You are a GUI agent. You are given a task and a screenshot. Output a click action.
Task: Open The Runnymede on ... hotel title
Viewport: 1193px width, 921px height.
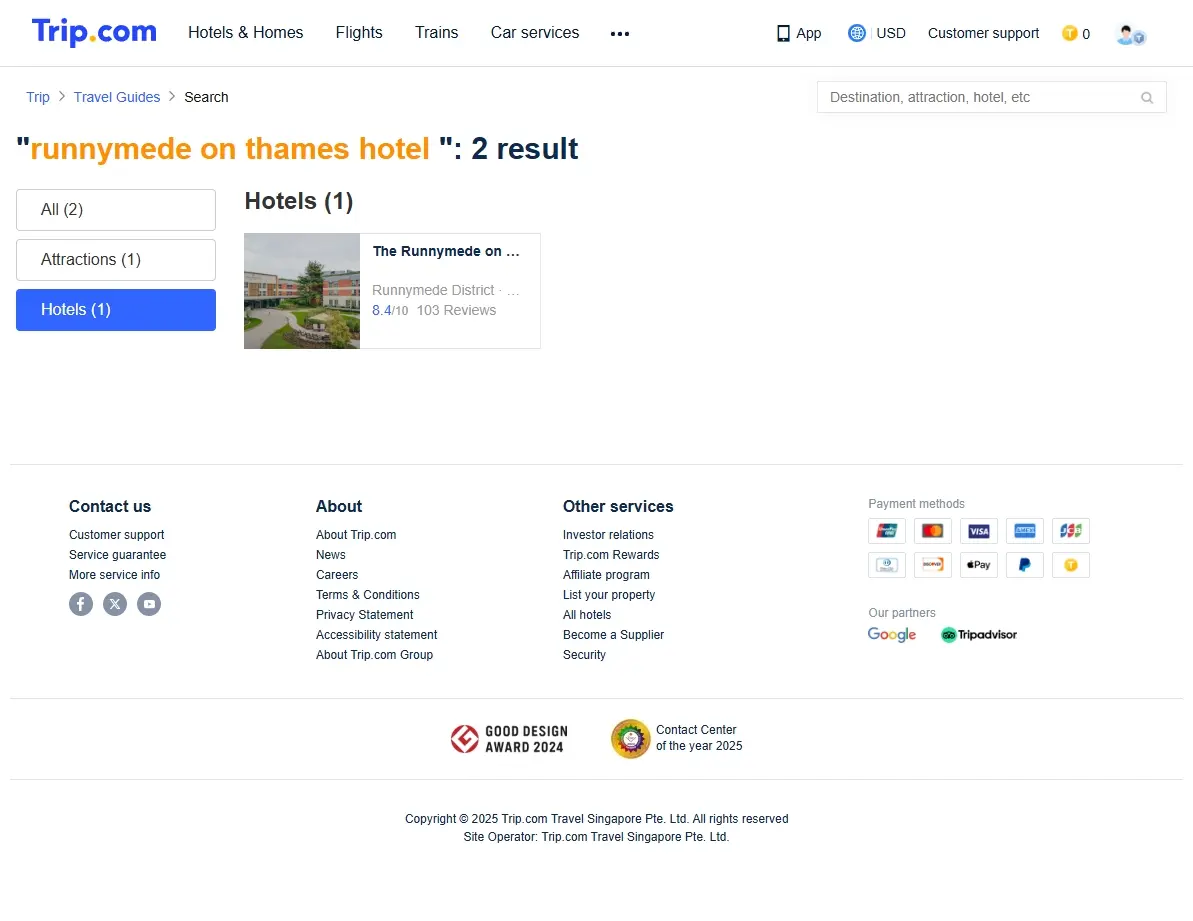click(446, 252)
